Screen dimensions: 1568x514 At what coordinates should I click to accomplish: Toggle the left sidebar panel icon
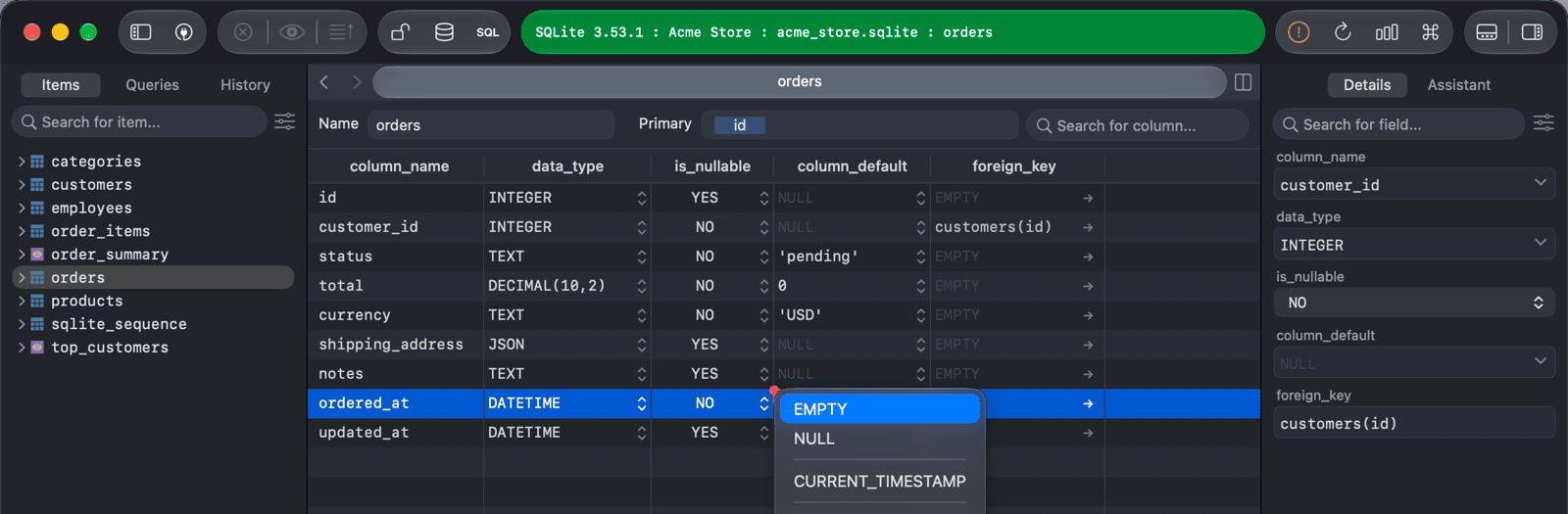141,32
